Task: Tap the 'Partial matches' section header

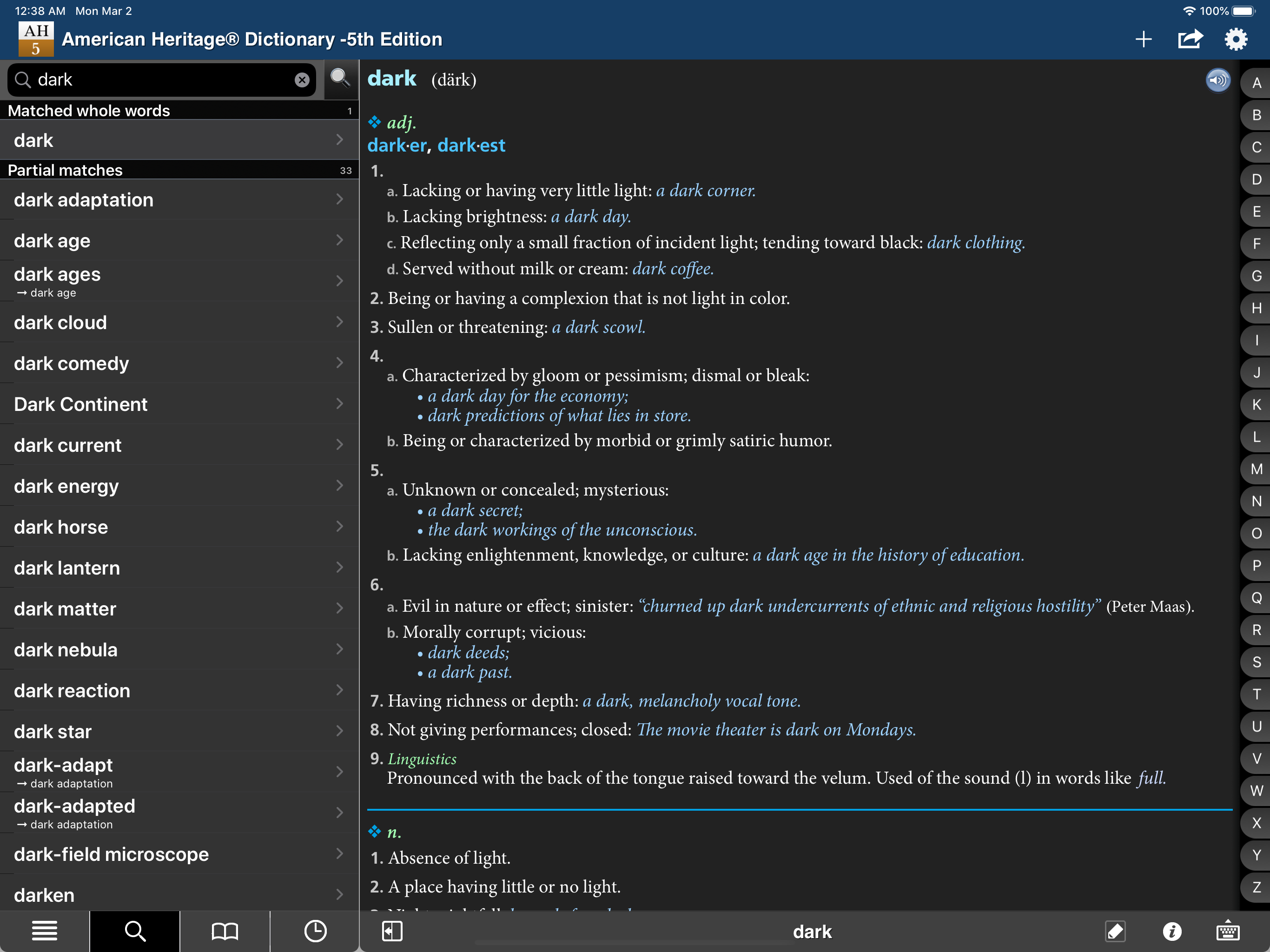Action: 179,170
